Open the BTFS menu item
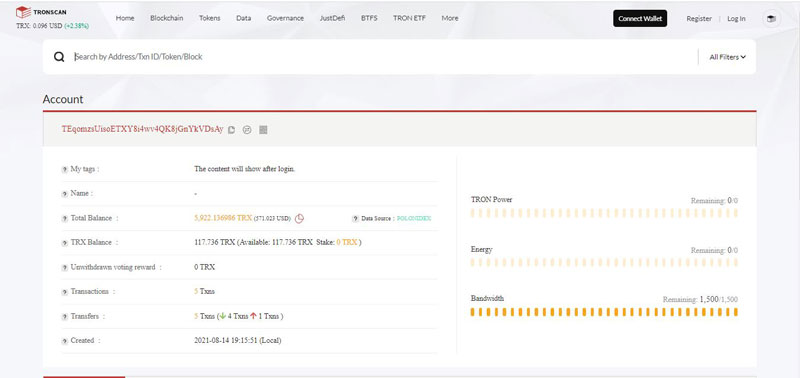 369,18
